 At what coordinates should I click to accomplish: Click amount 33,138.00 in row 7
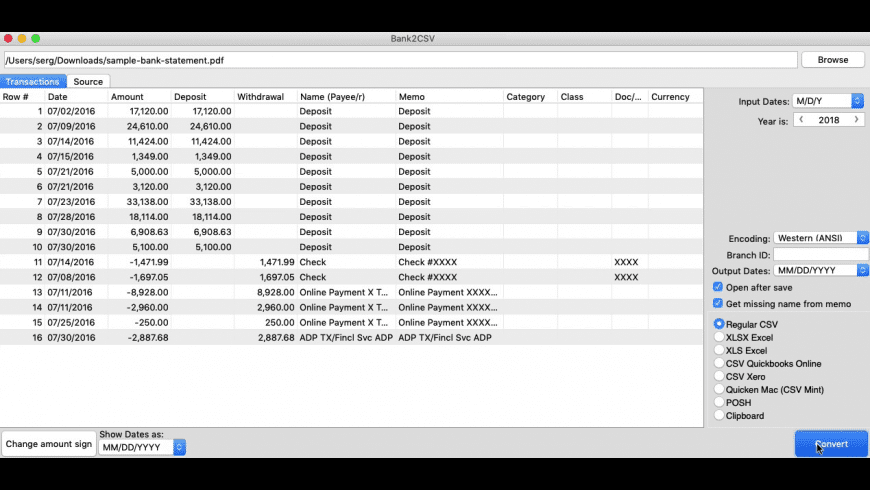click(148, 201)
